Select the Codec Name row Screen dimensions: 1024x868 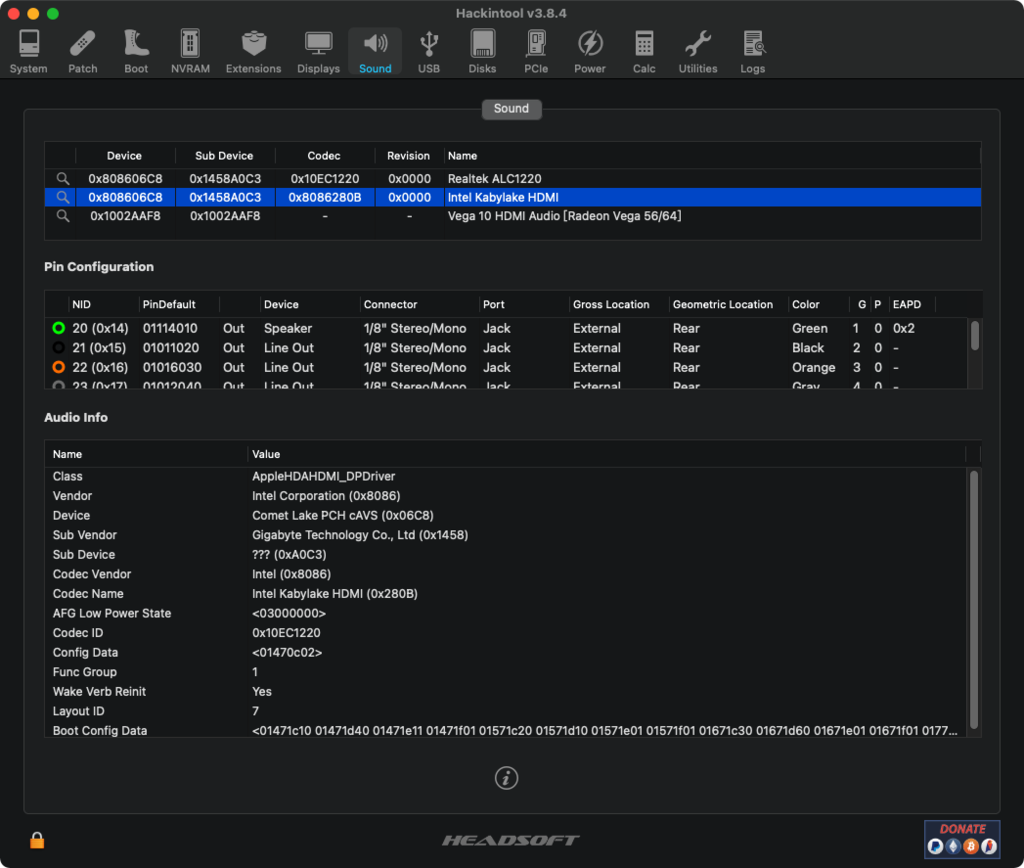[505, 594]
